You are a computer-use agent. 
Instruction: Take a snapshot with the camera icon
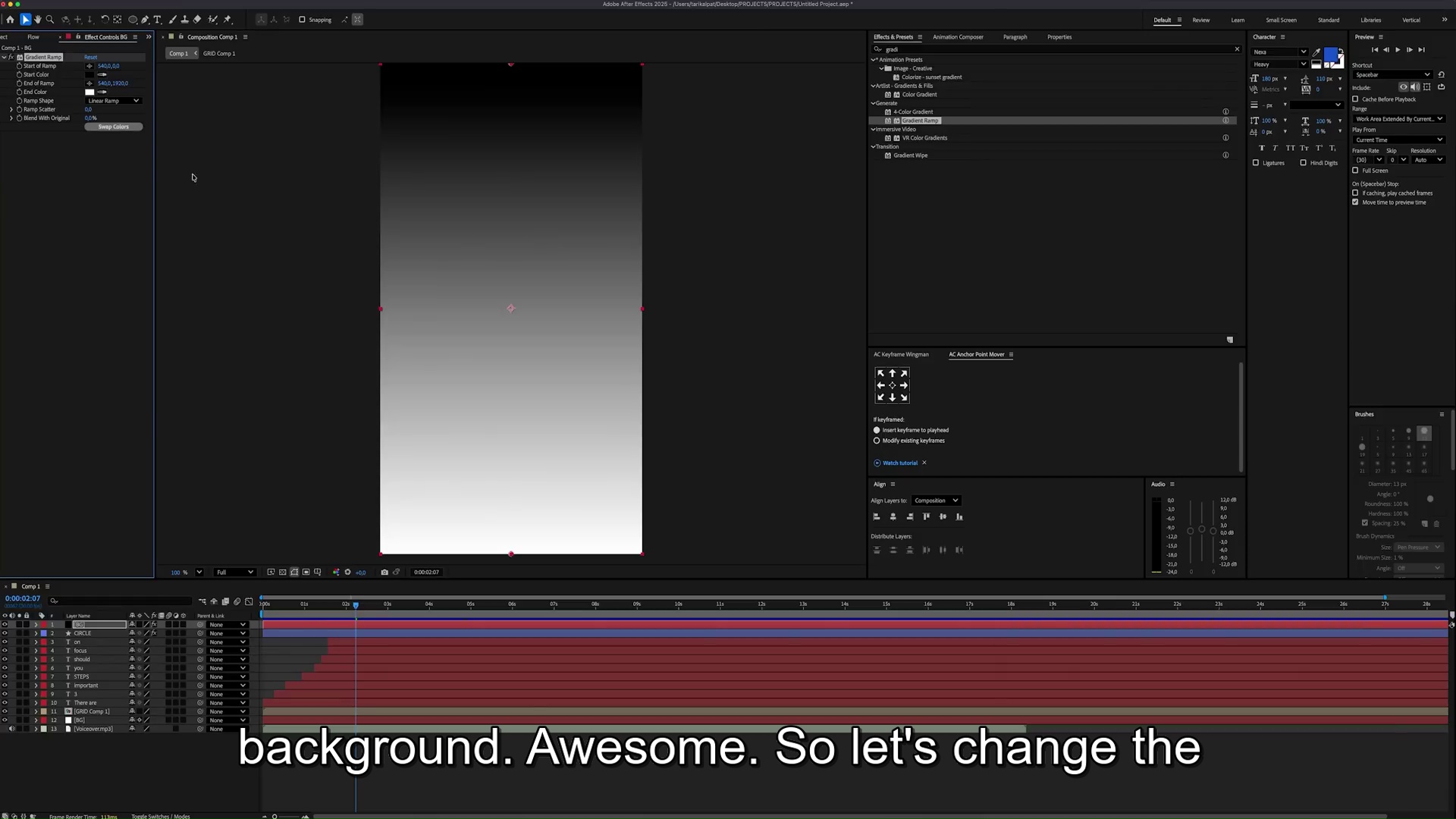click(x=384, y=573)
